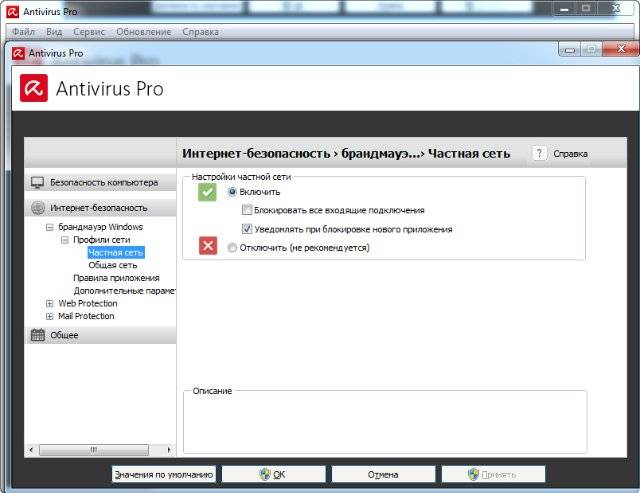
Task: Click the calendar icon beside Общее
Action: click(38, 335)
